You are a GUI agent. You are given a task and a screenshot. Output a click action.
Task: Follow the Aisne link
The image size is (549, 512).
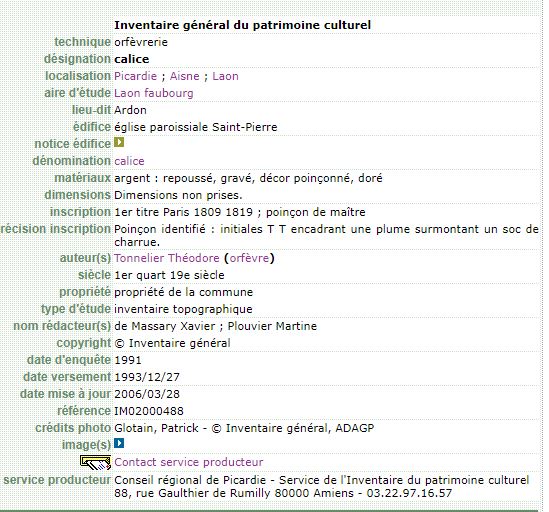click(185, 76)
